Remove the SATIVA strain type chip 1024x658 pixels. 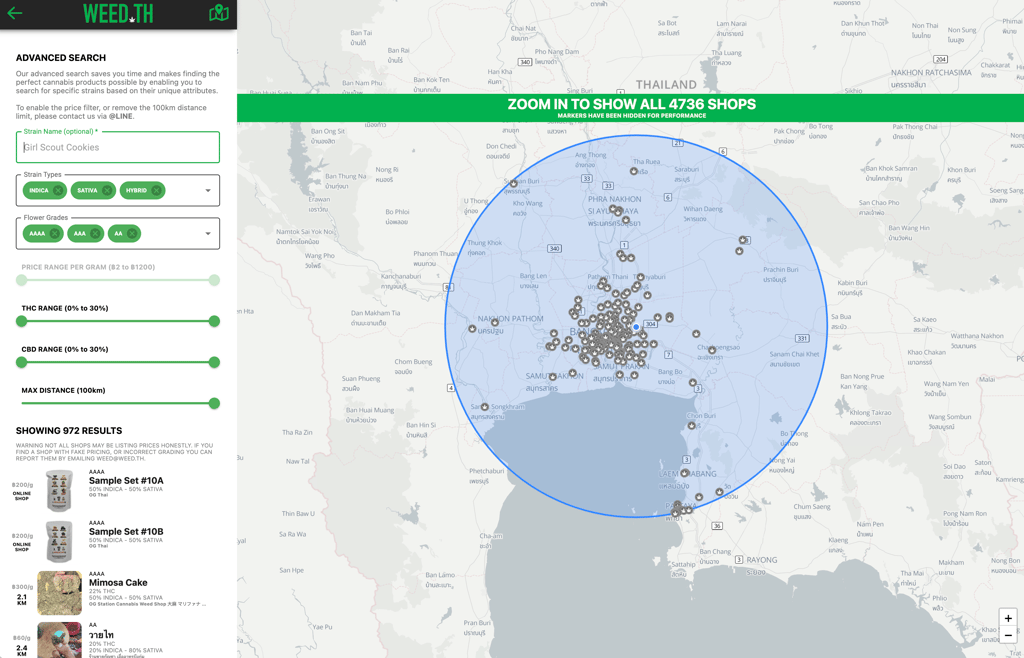pos(107,191)
